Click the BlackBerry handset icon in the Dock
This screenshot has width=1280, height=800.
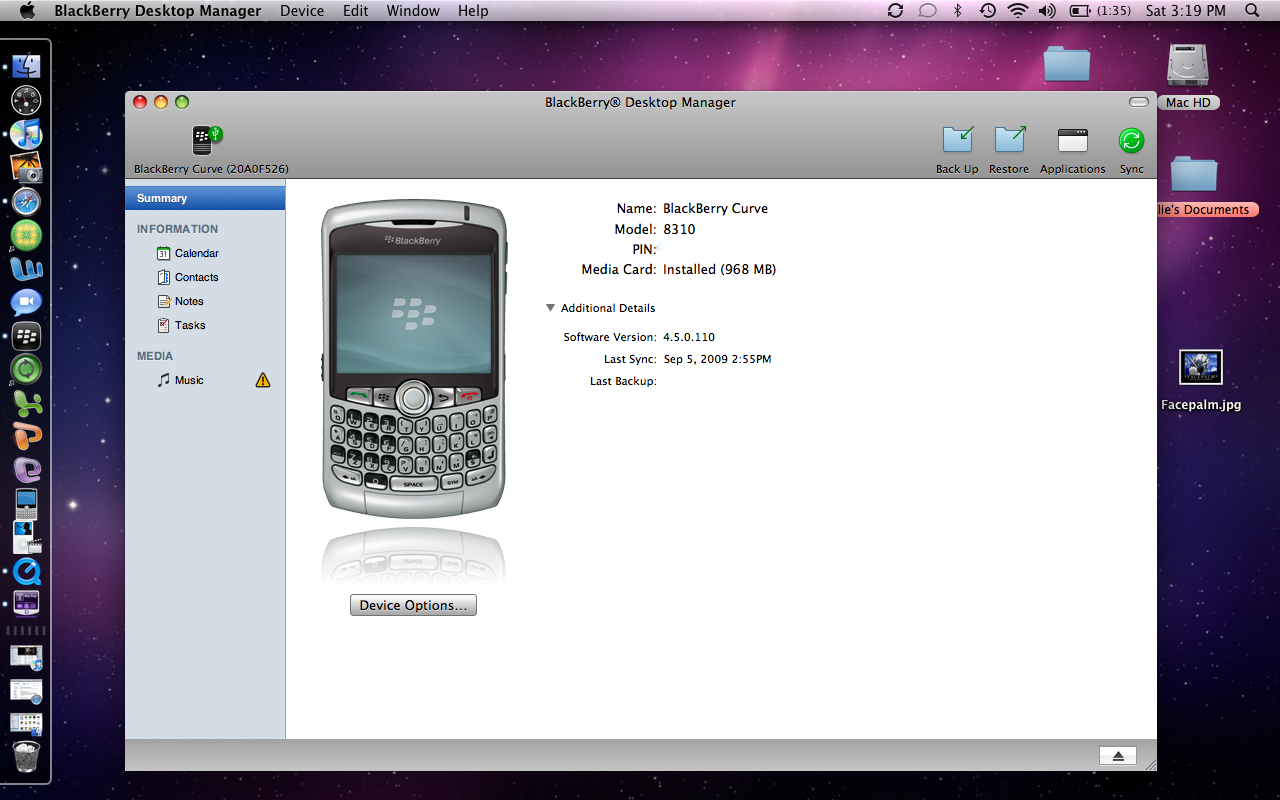tap(26, 503)
